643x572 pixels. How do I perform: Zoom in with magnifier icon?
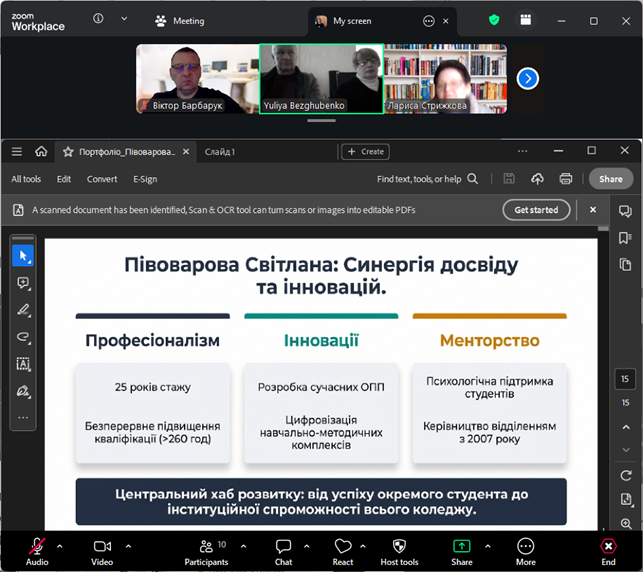pyautogui.click(x=626, y=524)
